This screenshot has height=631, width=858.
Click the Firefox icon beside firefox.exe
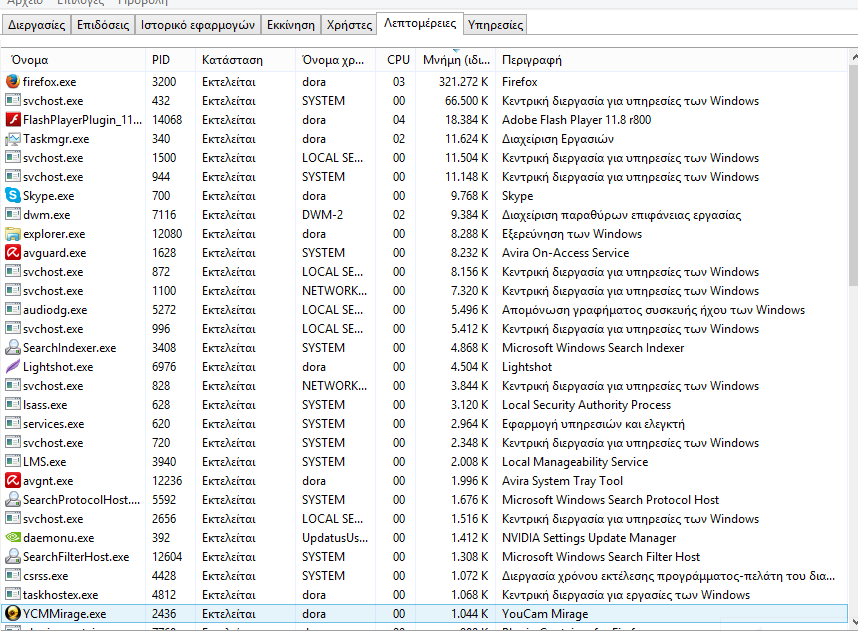(13, 82)
